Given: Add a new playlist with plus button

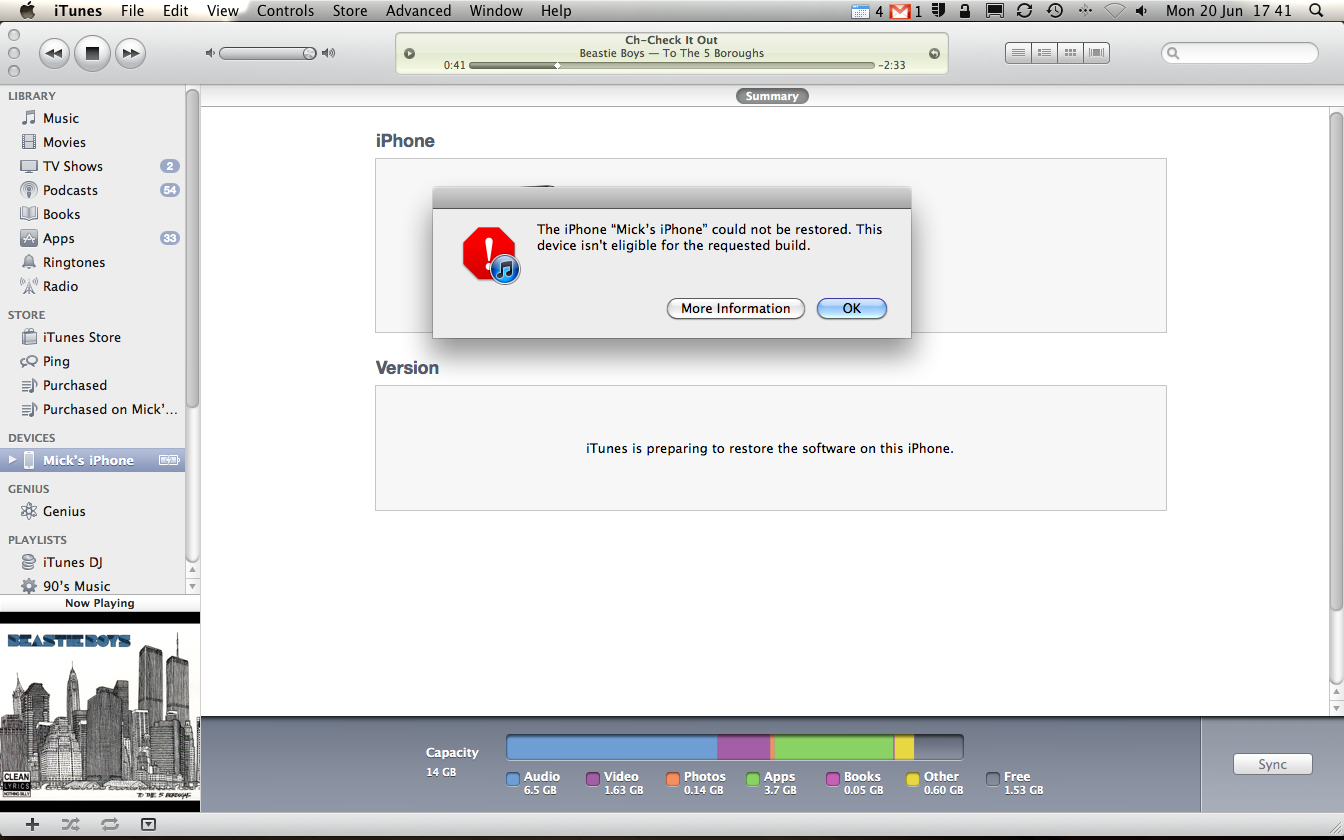Looking at the screenshot, I should click(x=32, y=824).
